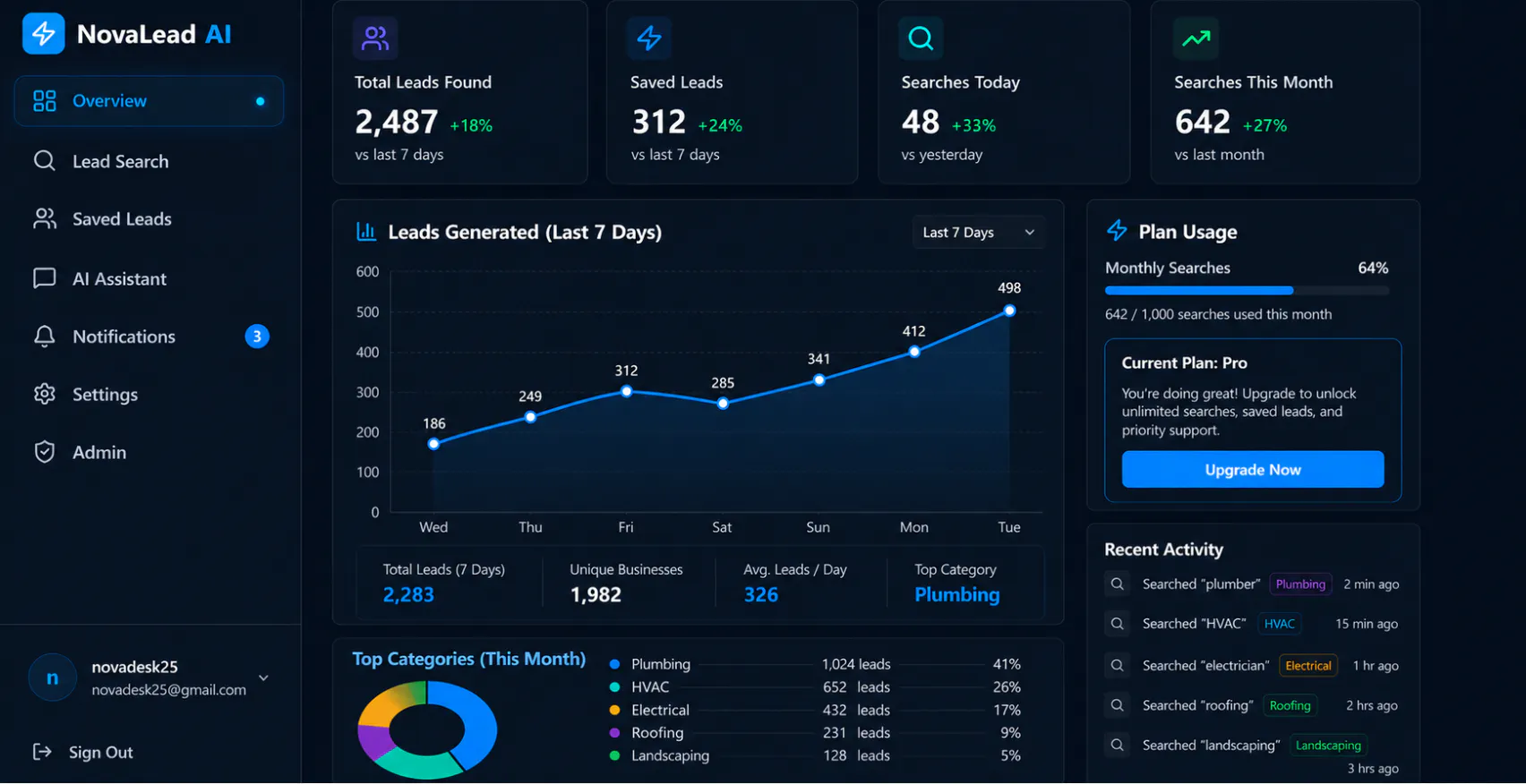Screen dimensions: 1526x784
Task: Click the Roofing tag in Recent Activity
Action: click(x=1290, y=705)
